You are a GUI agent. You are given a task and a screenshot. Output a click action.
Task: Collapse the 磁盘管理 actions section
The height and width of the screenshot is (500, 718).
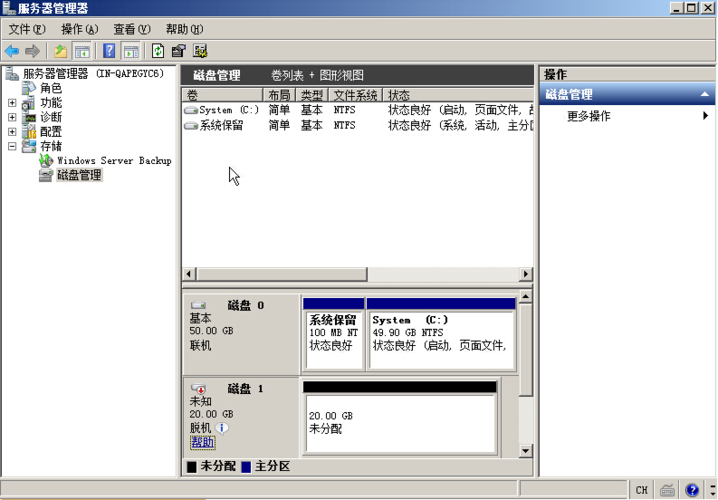[705, 94]
